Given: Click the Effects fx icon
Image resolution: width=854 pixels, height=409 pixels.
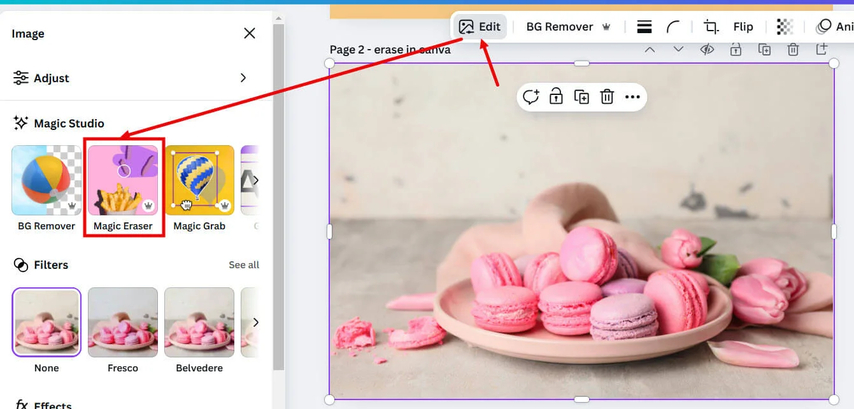Looking at the screenshot, I should click(x=21, y=405).
